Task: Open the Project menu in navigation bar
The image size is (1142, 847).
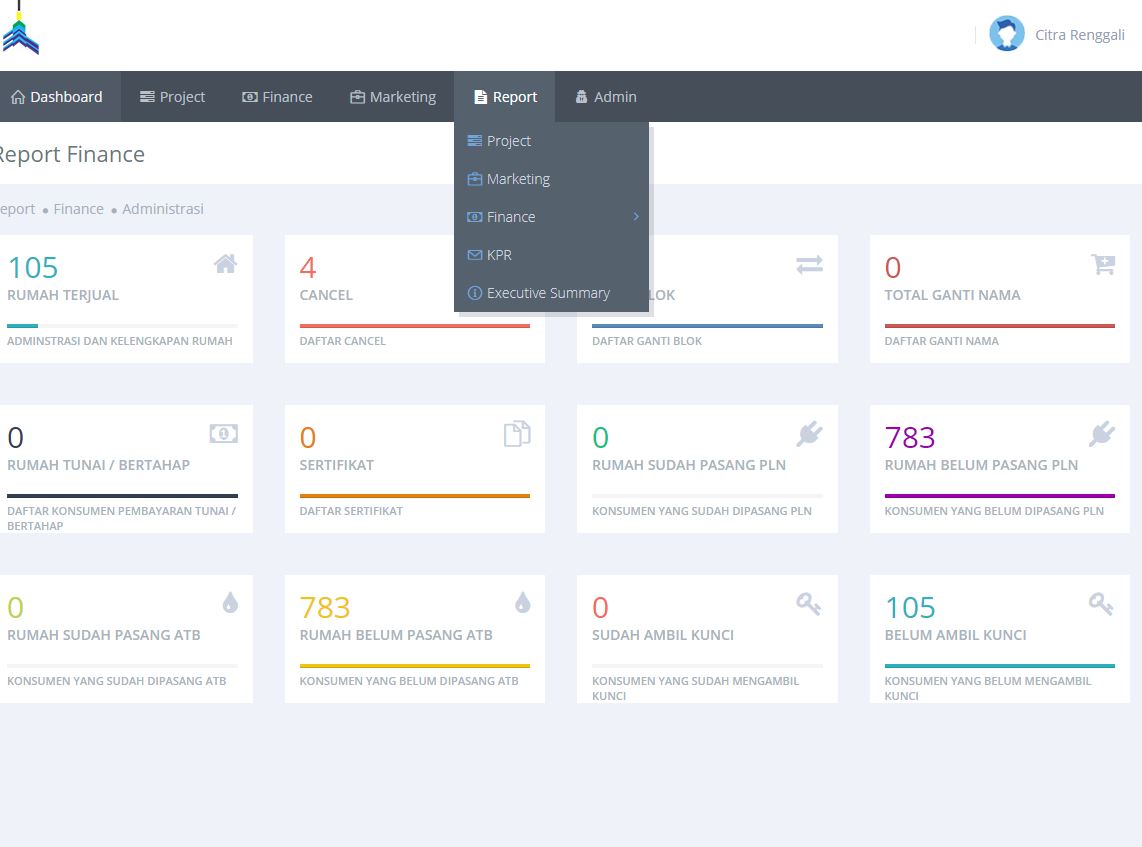Action: pyautogui.click(x=172, y=97)
